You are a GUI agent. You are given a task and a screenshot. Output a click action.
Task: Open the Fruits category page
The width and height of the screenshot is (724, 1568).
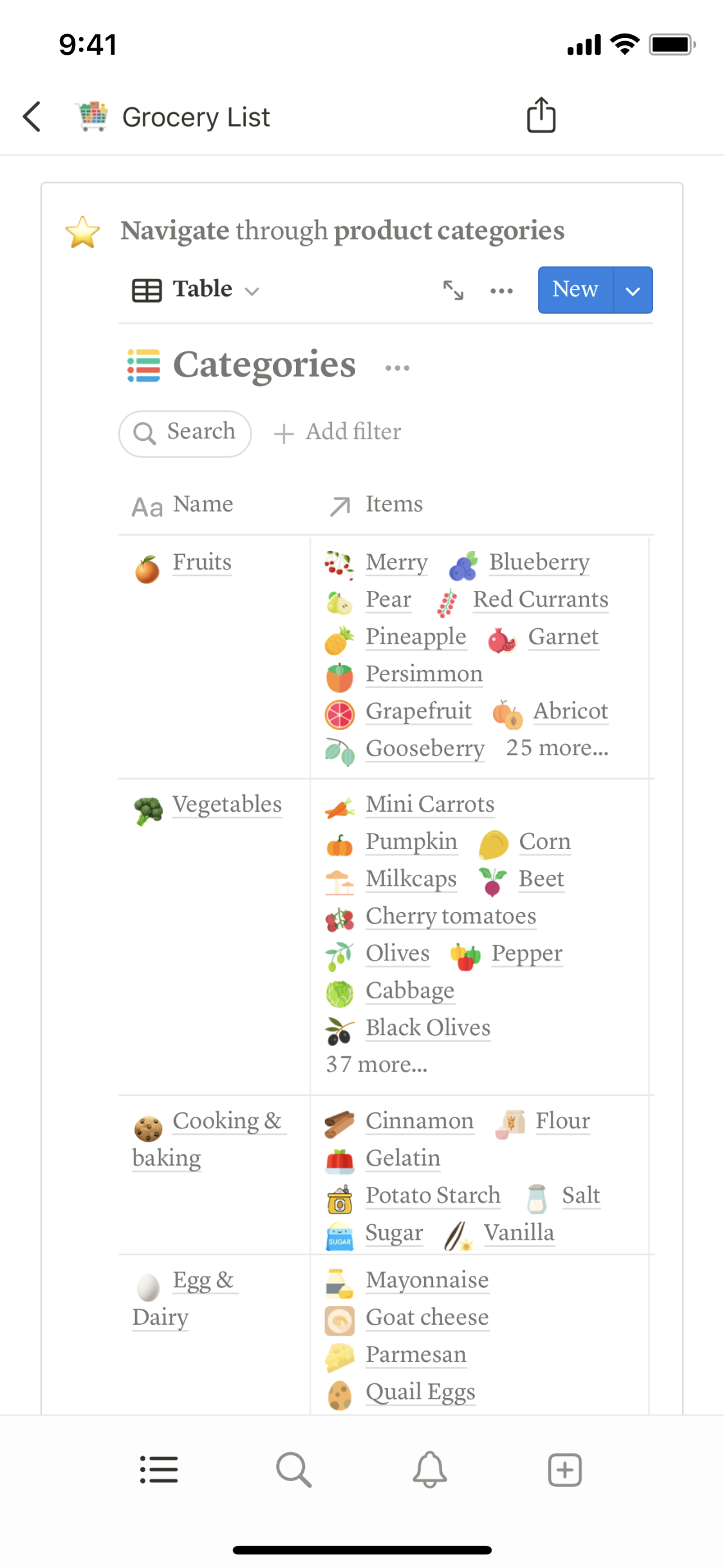point(202,562)
